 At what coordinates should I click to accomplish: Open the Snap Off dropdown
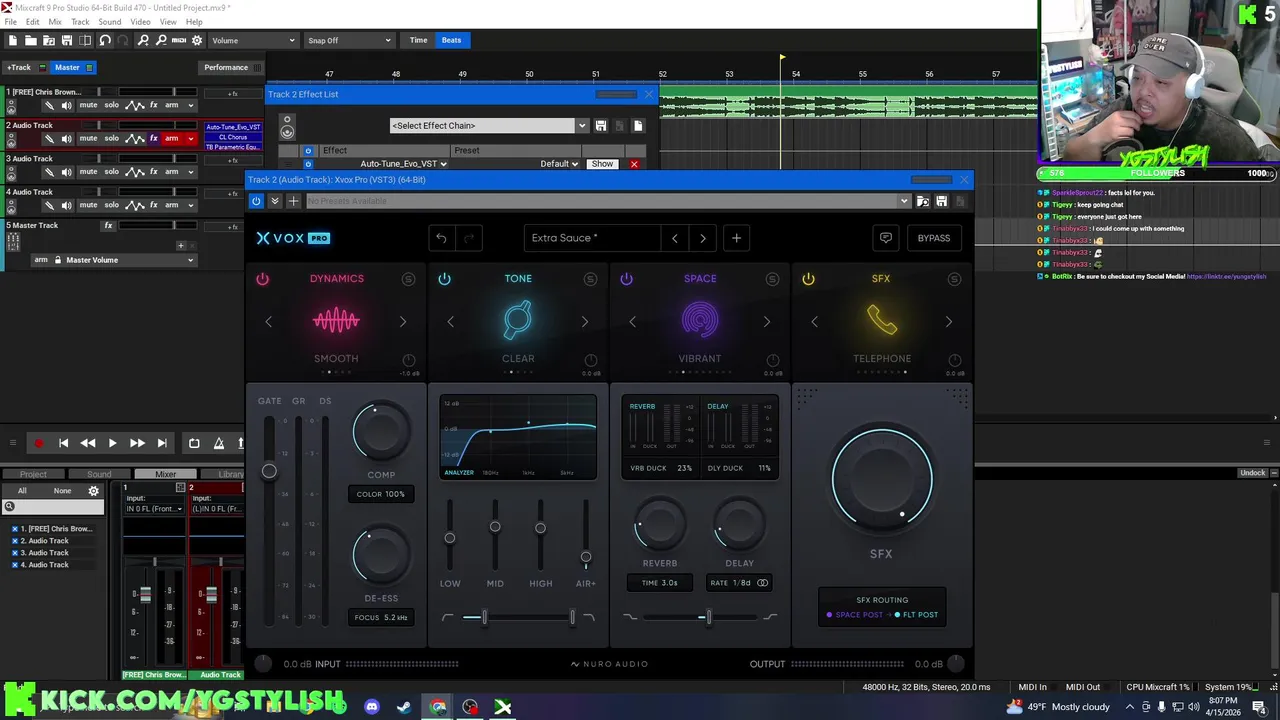pos(349,40)
